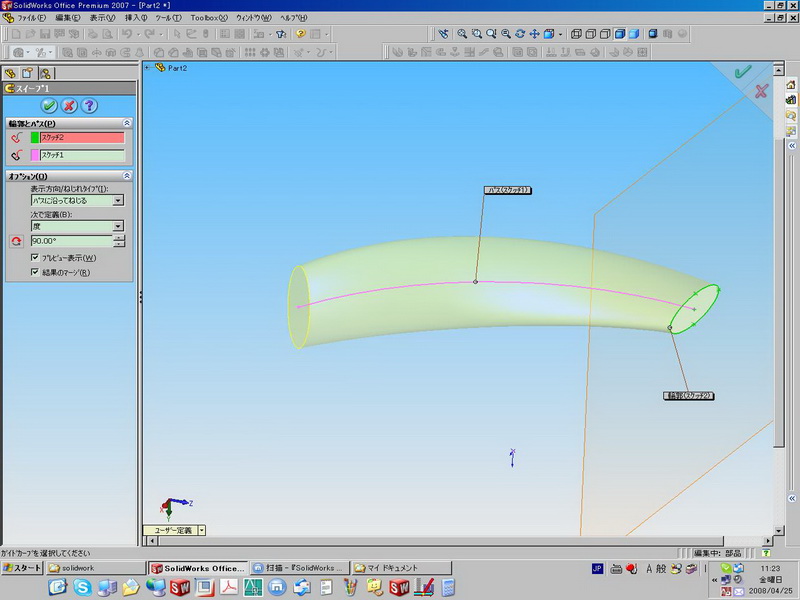Click the Previous View icon
Image resolution: width=800 pixels, height=600 pixels.
[x=443, y=34]
